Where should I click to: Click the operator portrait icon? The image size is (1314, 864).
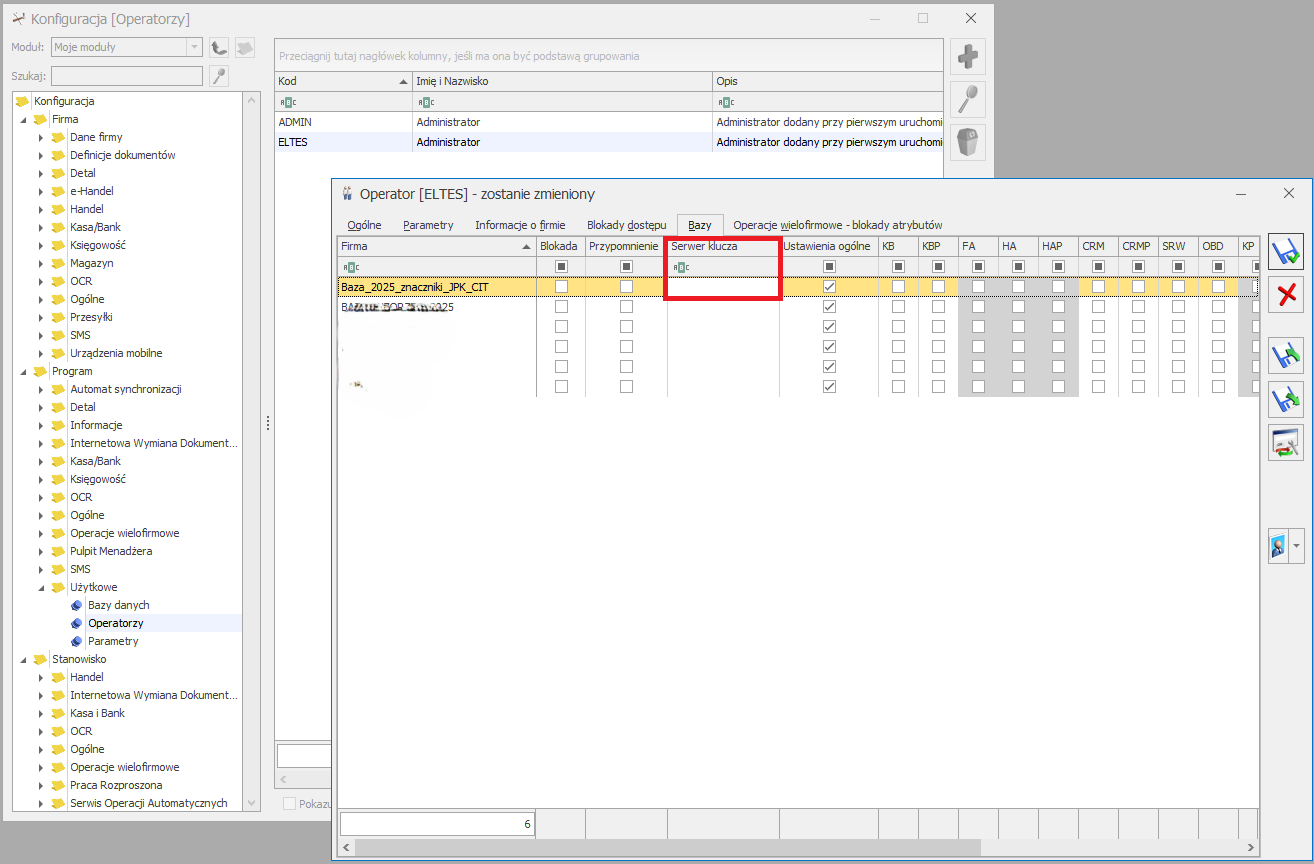click(x=1278, y=547)
